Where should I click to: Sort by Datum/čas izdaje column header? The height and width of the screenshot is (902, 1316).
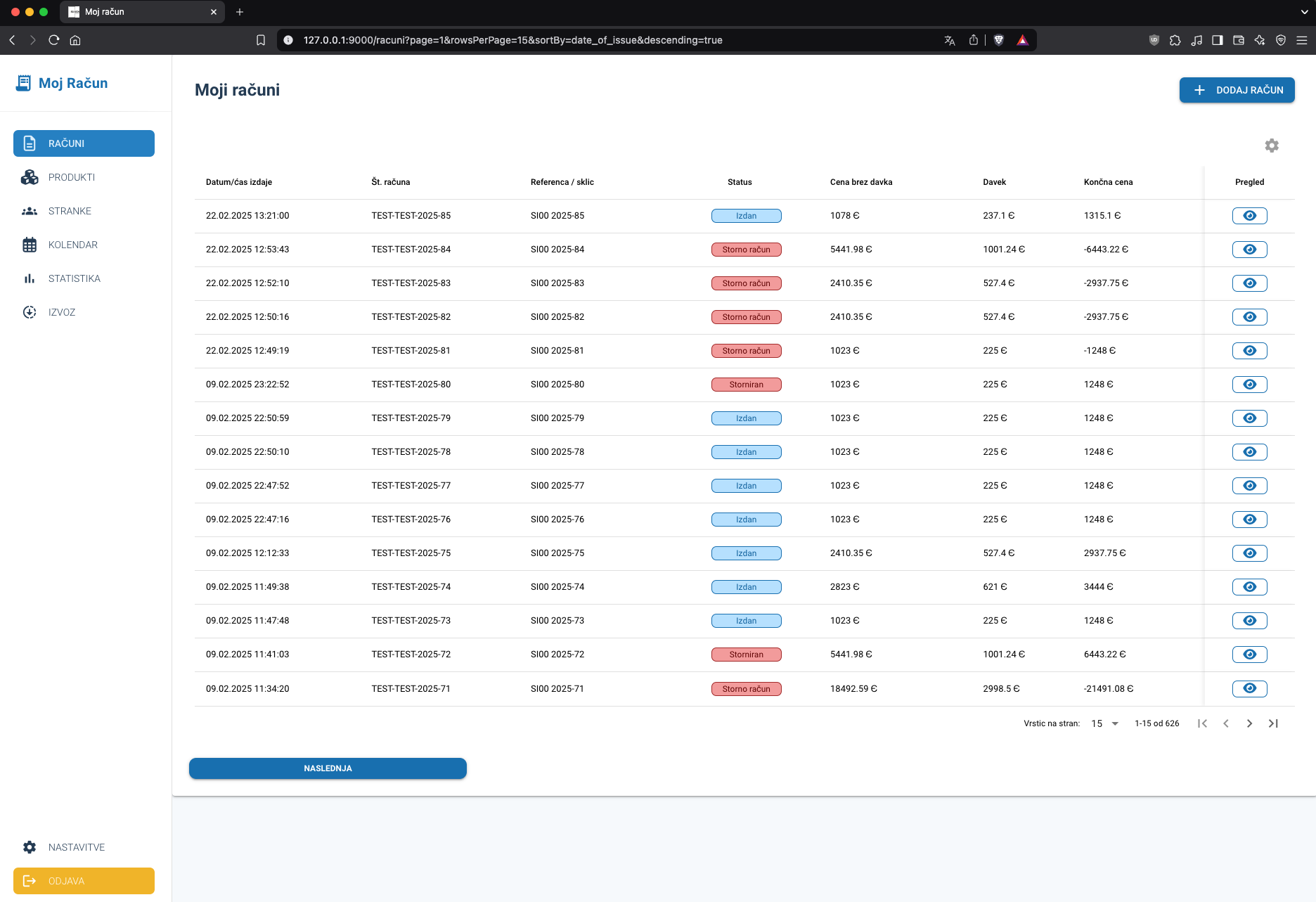point(239,182)
